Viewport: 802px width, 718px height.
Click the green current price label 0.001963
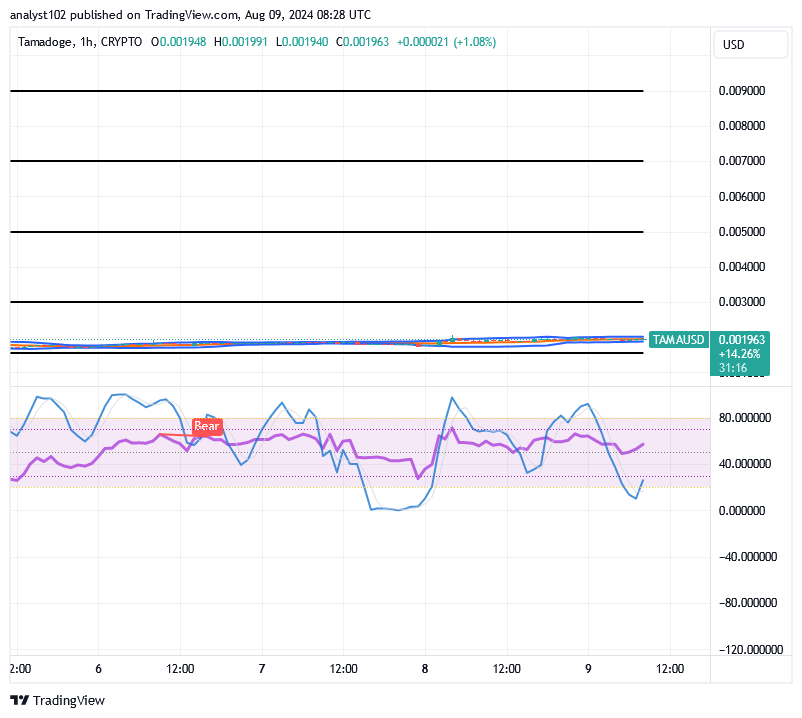tap(741, 340)
